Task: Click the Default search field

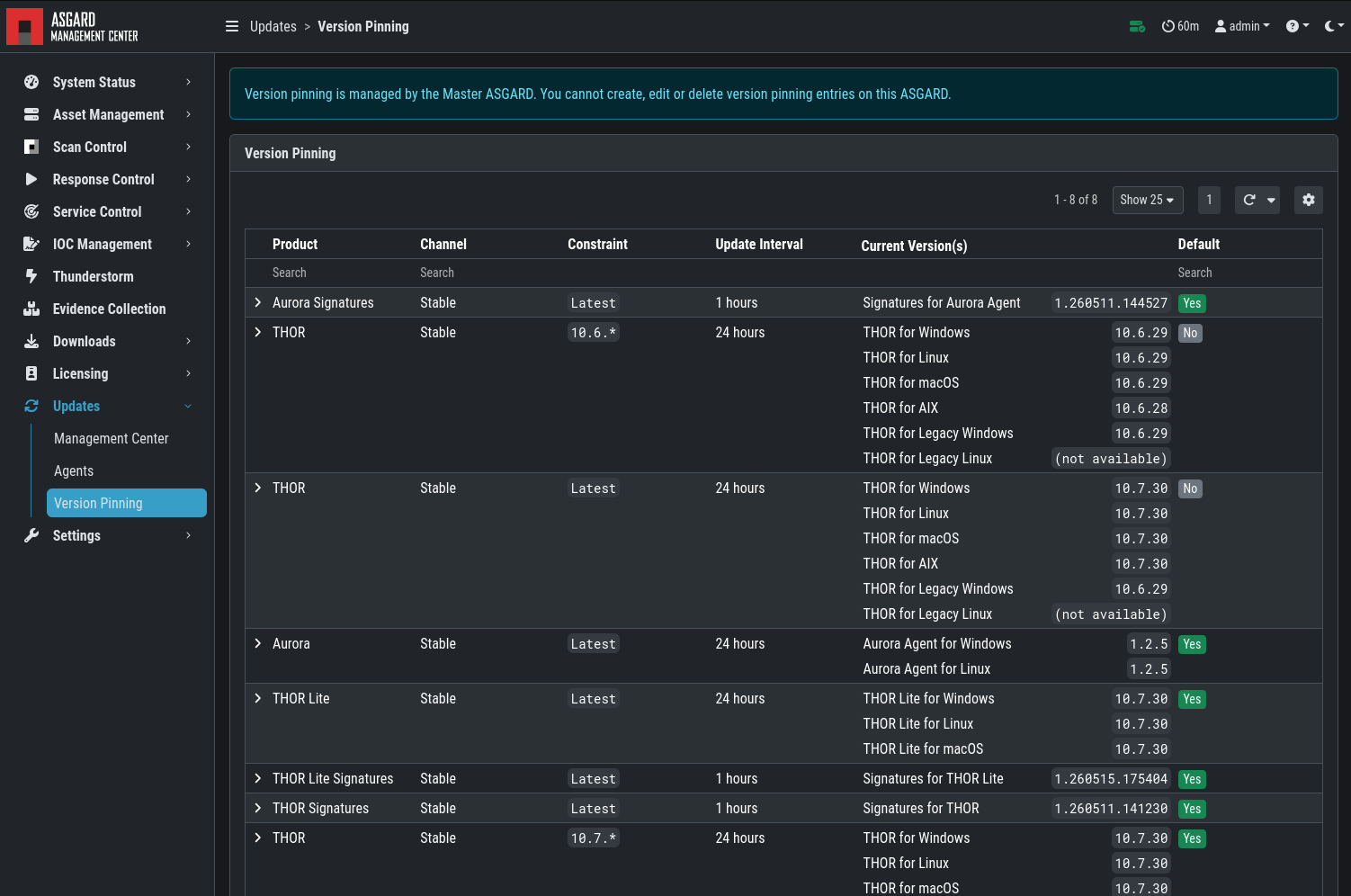Action: click(x=1246, y=273)
